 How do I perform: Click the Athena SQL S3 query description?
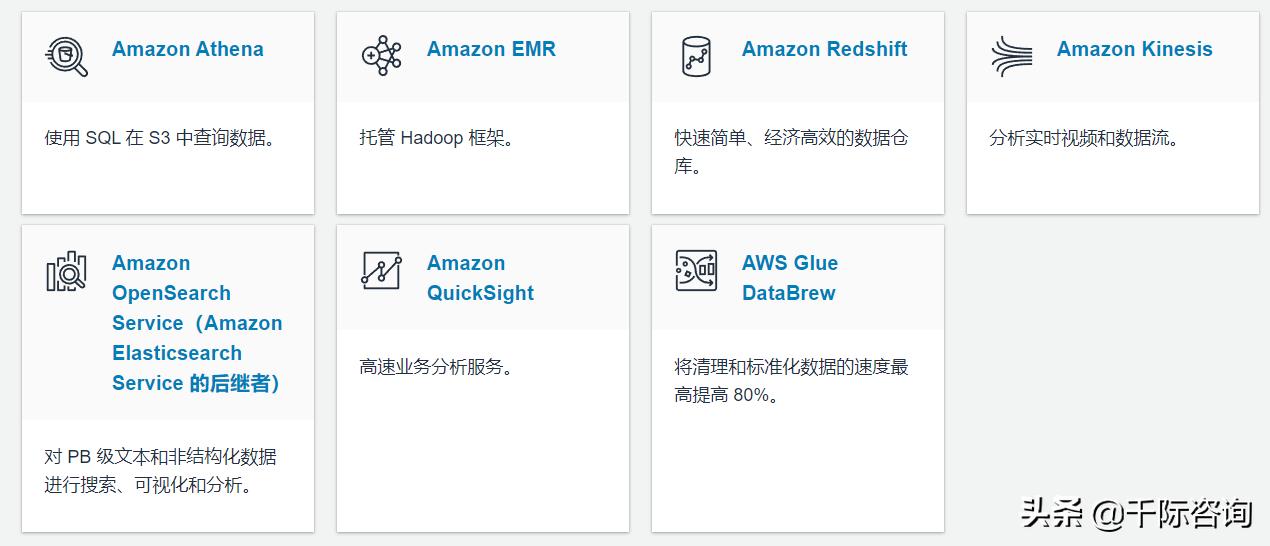click(x=160, y=138)
